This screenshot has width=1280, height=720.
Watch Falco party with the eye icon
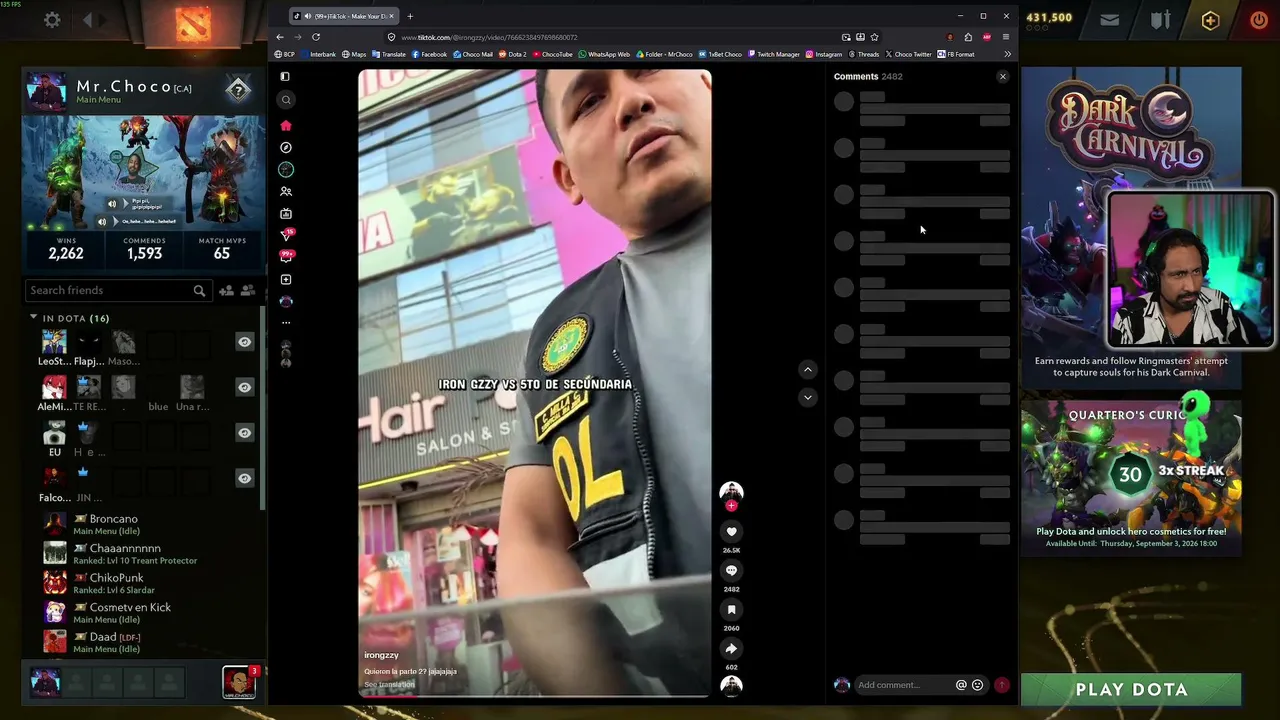click(x=244, y=478)
